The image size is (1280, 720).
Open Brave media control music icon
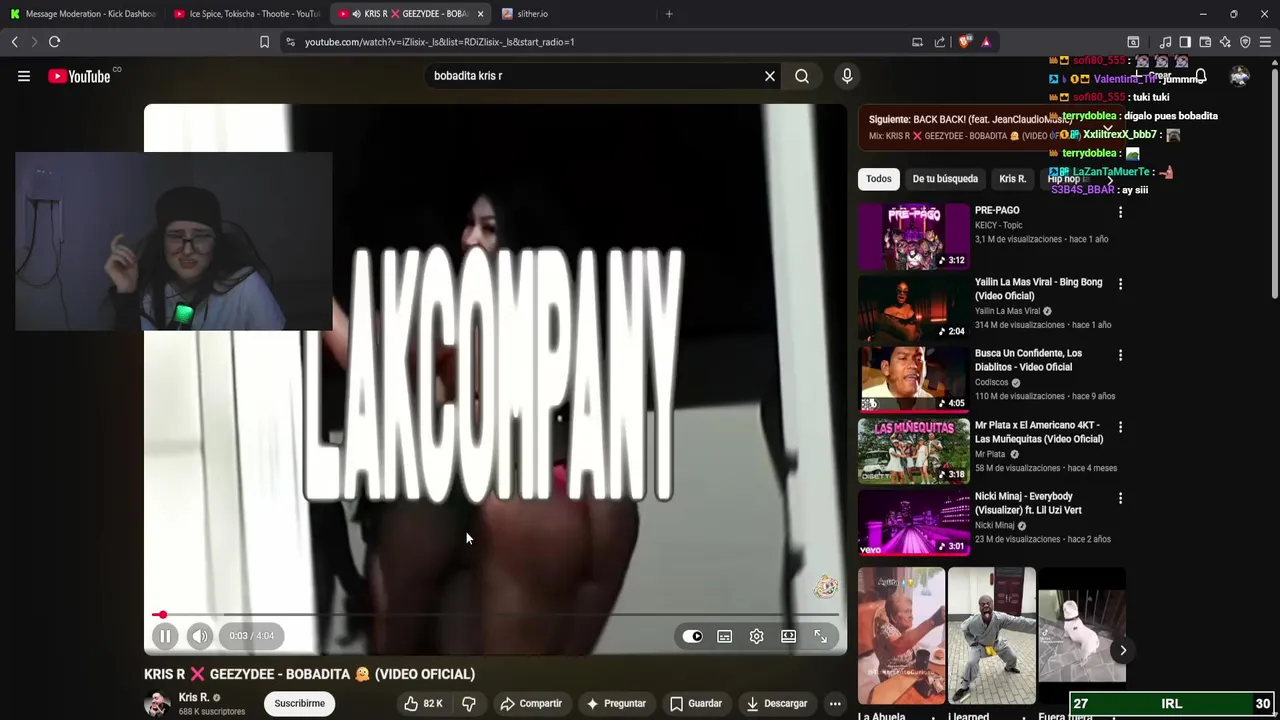pyautogui.click(x=1165, y=42)
